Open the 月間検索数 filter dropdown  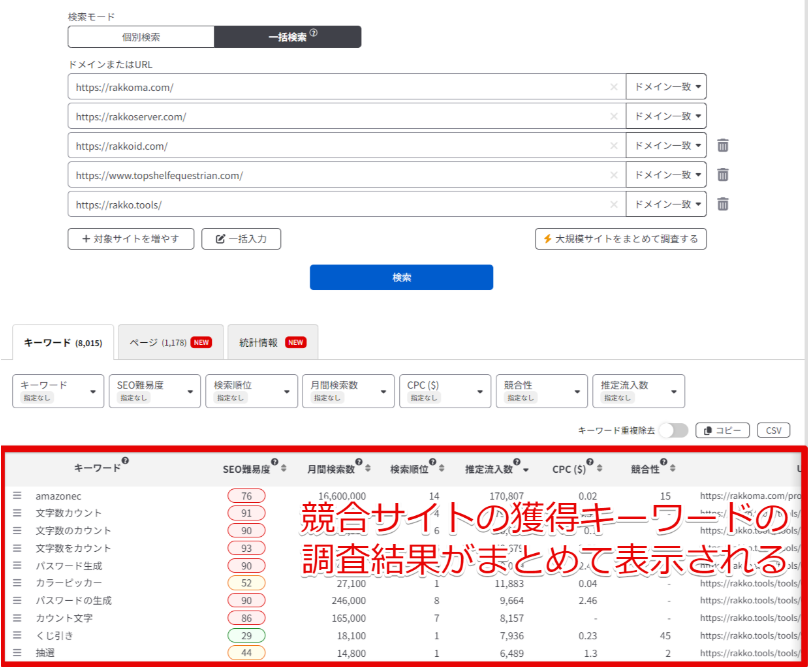coord(347,391)
